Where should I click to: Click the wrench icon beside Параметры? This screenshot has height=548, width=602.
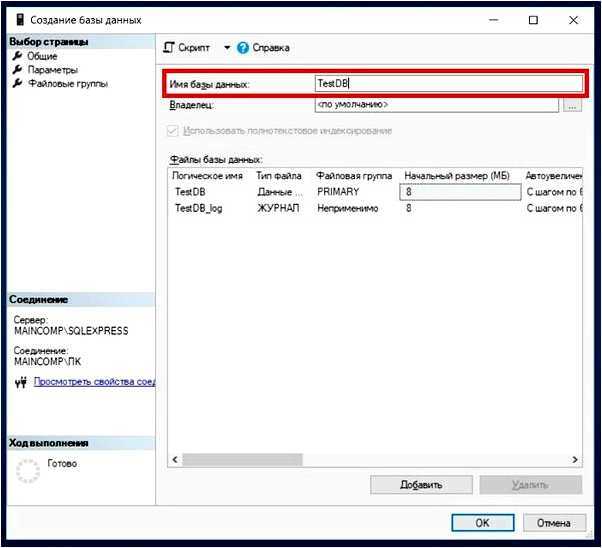[x=17, y=70]
